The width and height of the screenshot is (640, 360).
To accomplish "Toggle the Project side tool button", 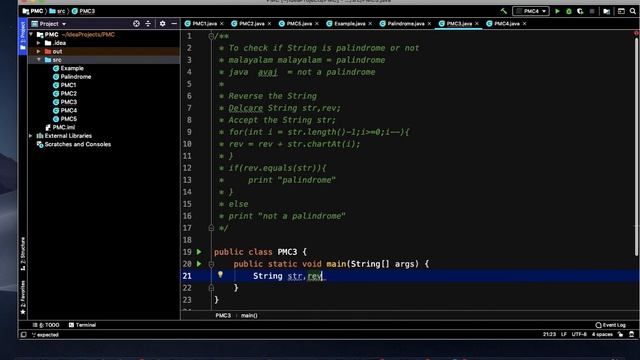I will click(23, 37).
